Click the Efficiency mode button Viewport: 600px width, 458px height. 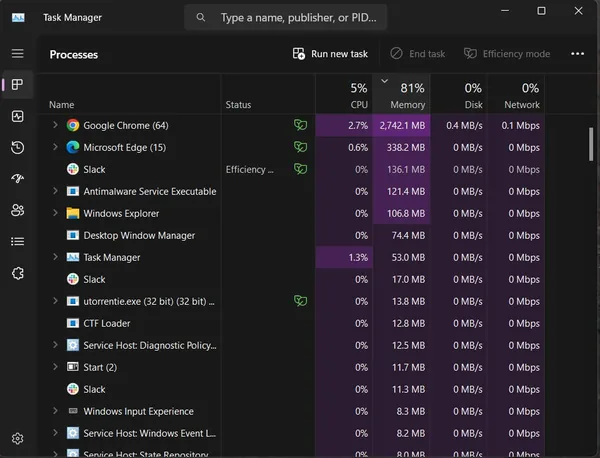click(507, 54)
